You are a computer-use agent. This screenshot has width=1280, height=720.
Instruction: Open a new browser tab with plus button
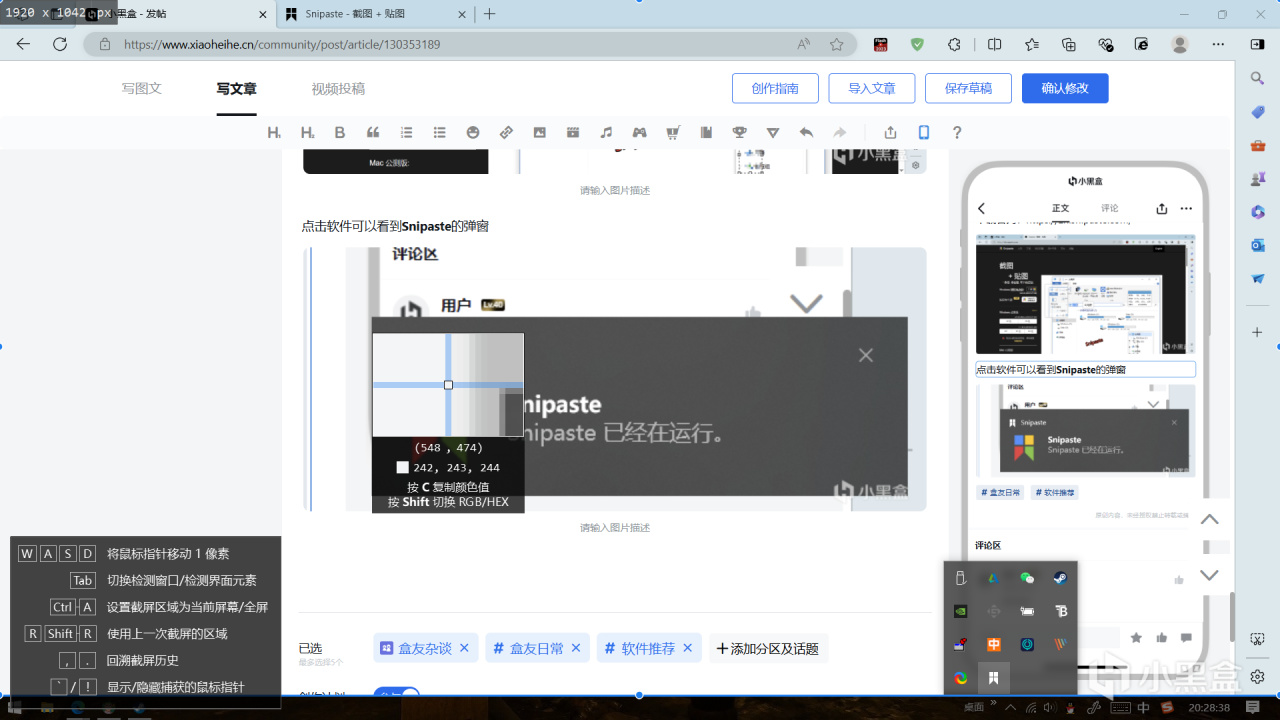pyautogui.click(x=489, y=14)
